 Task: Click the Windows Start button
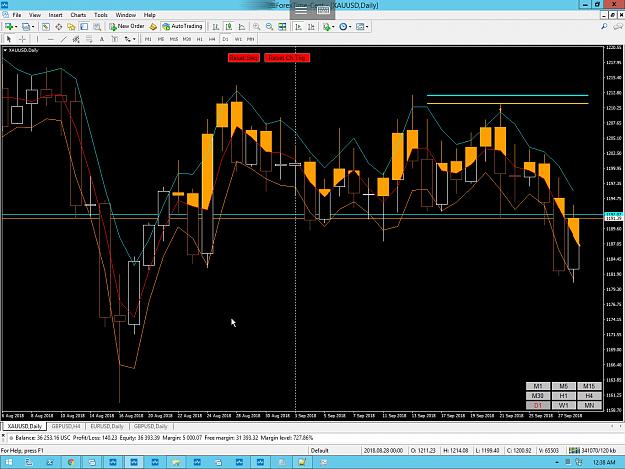pos(8,462)
